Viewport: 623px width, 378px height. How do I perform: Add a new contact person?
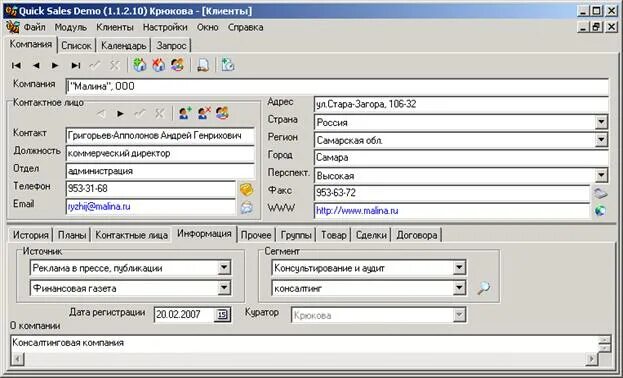coord(185,113)
